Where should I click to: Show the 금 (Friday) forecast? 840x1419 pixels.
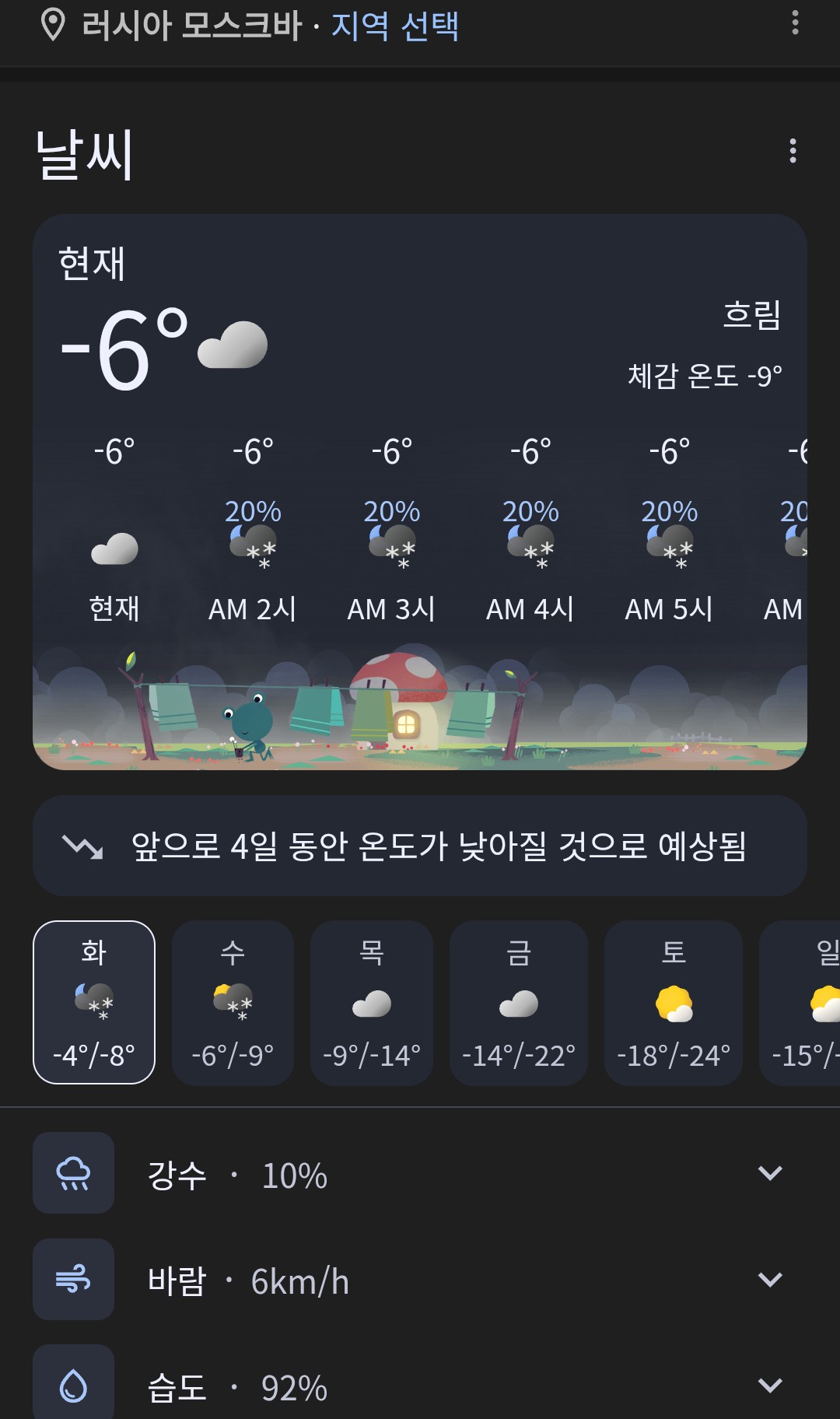tap(519, 1002)
